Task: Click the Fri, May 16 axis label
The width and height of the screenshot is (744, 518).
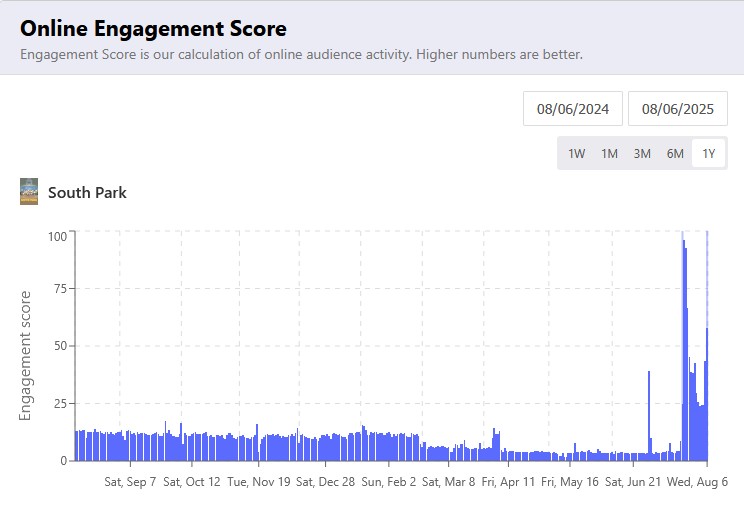Action: (570, 482)
